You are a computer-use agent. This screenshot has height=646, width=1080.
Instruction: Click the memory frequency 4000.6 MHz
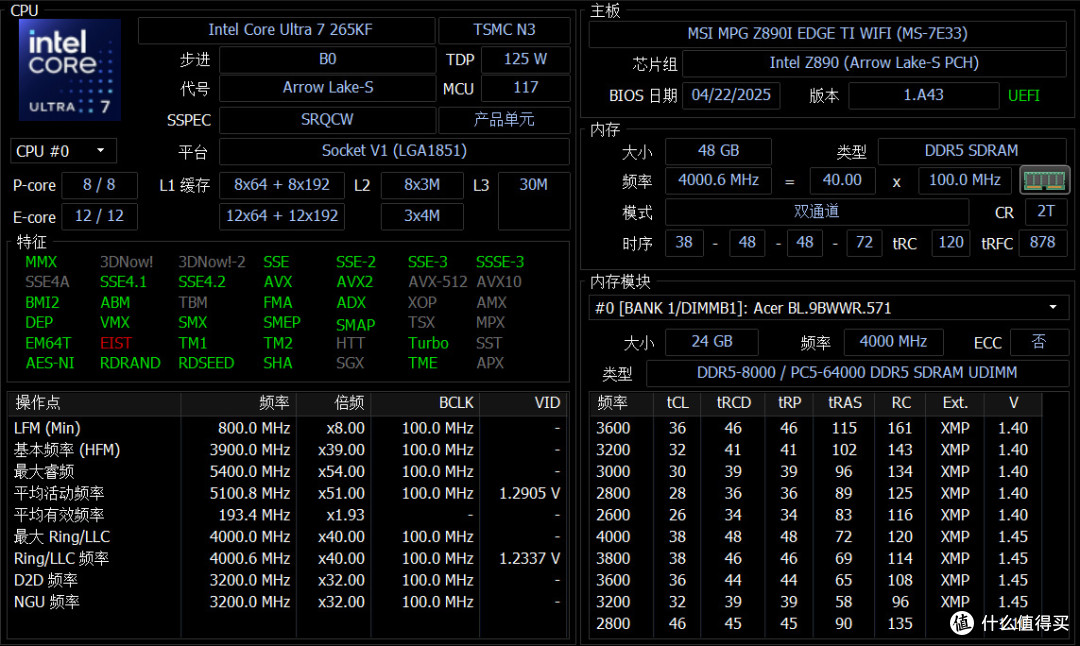pyautogui.click(x=718, y=180)
